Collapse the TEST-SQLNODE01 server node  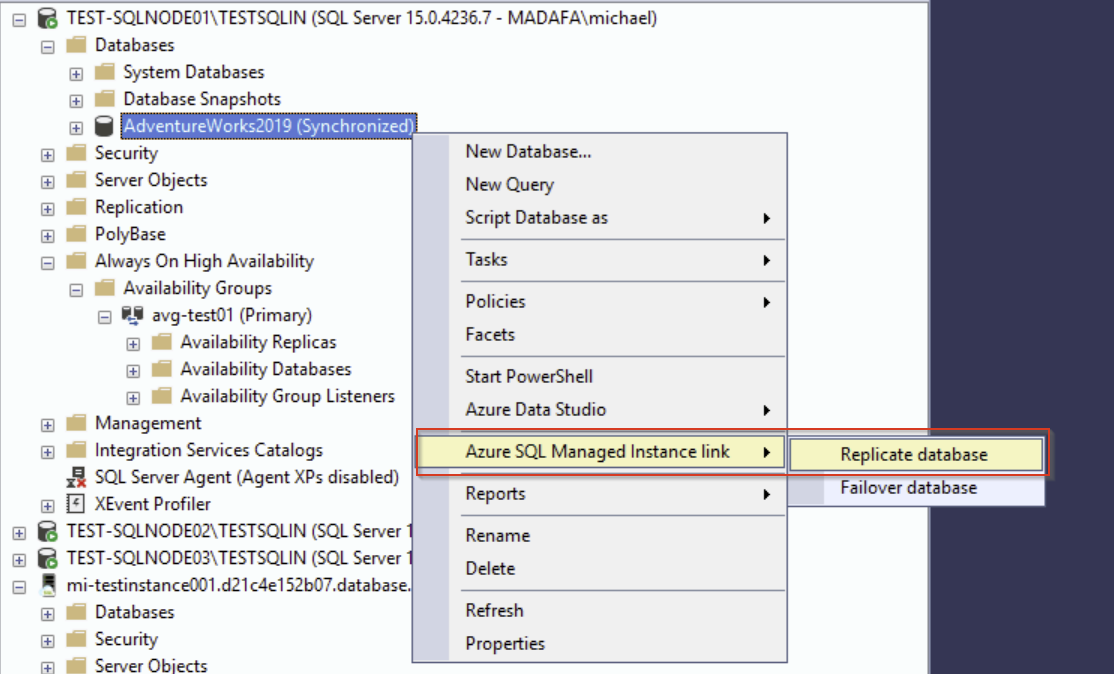tap(19, 20)
